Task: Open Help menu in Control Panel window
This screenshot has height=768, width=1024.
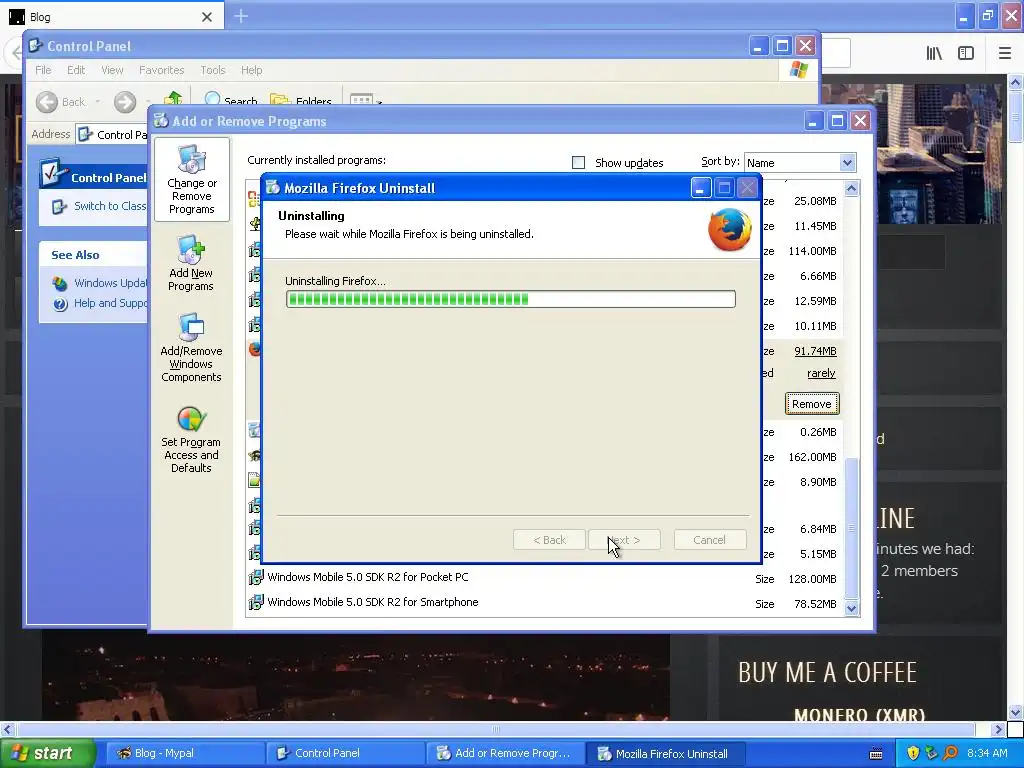Action: pyautogui.click(x=251, y=70)
